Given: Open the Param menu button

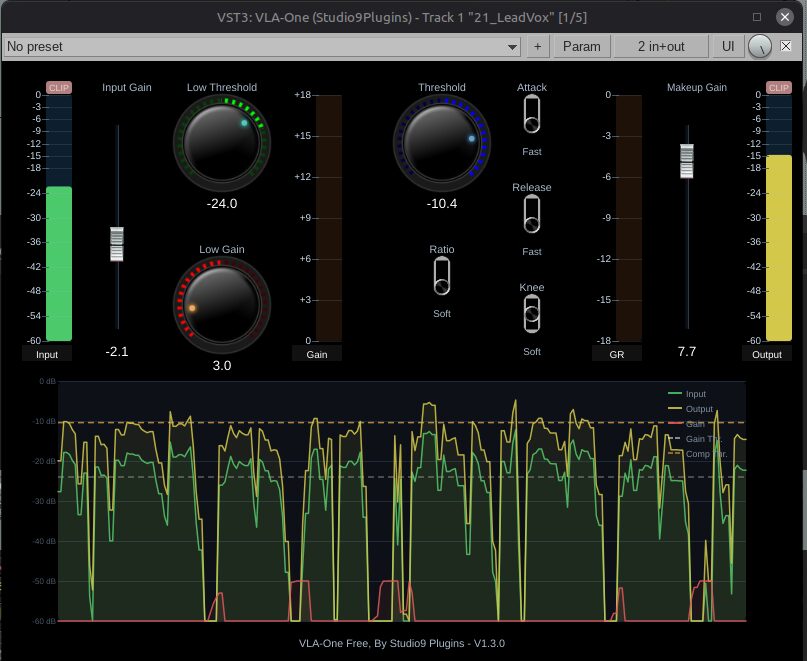Looking at the screenshot, I should tap(582, 47).
